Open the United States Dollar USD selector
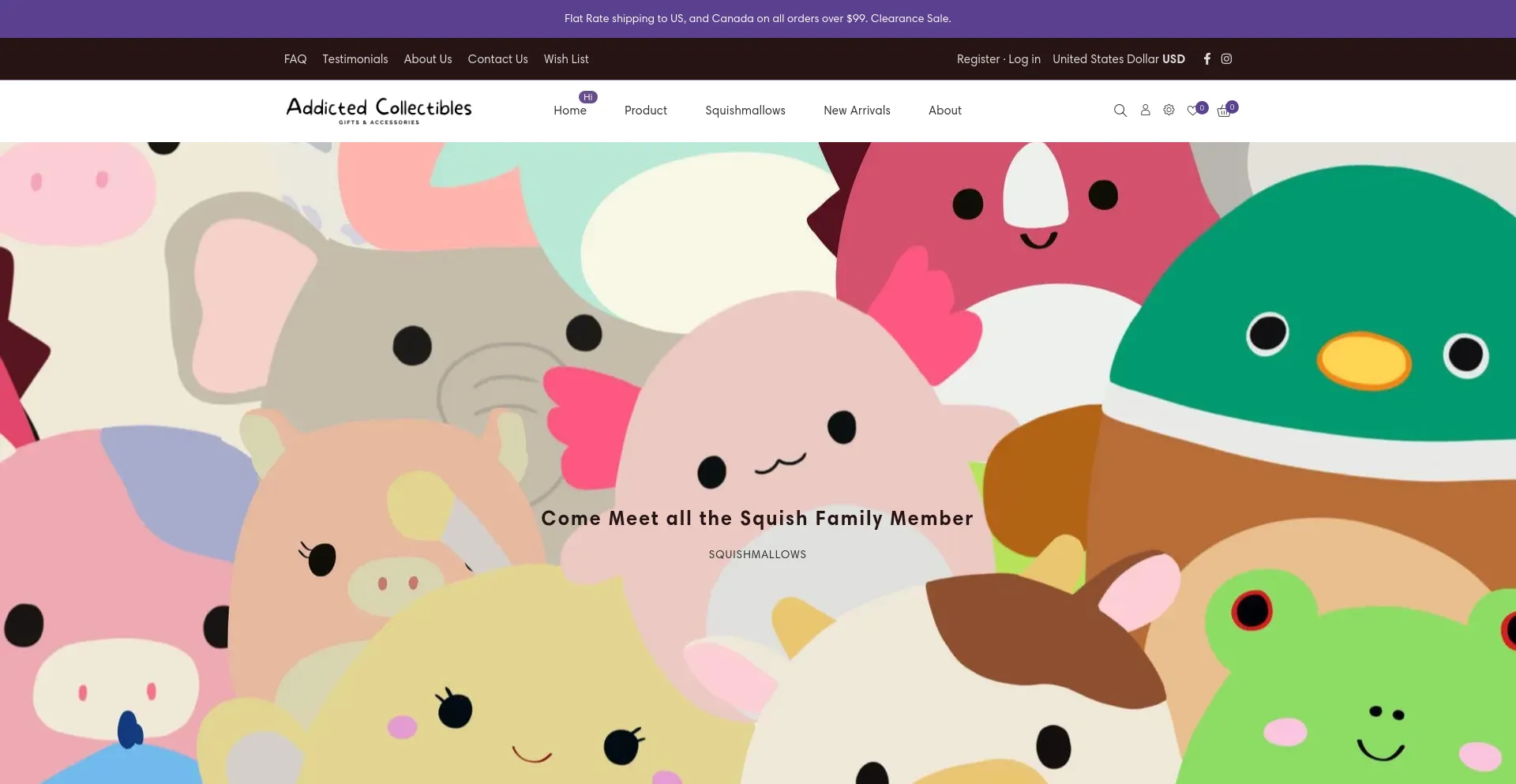The image size is (1516, 784). coord(1118,59)
